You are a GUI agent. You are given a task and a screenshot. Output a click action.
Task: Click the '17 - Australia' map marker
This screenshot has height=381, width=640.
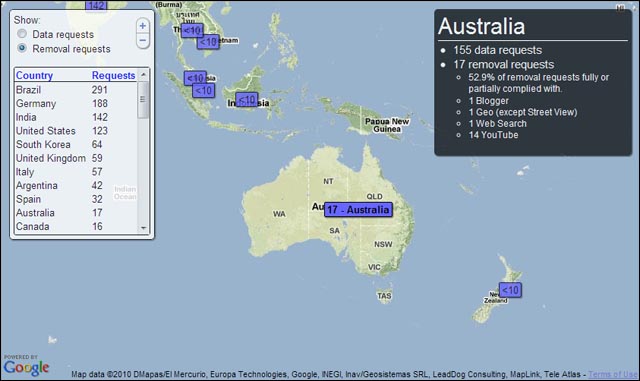[358, 209]
